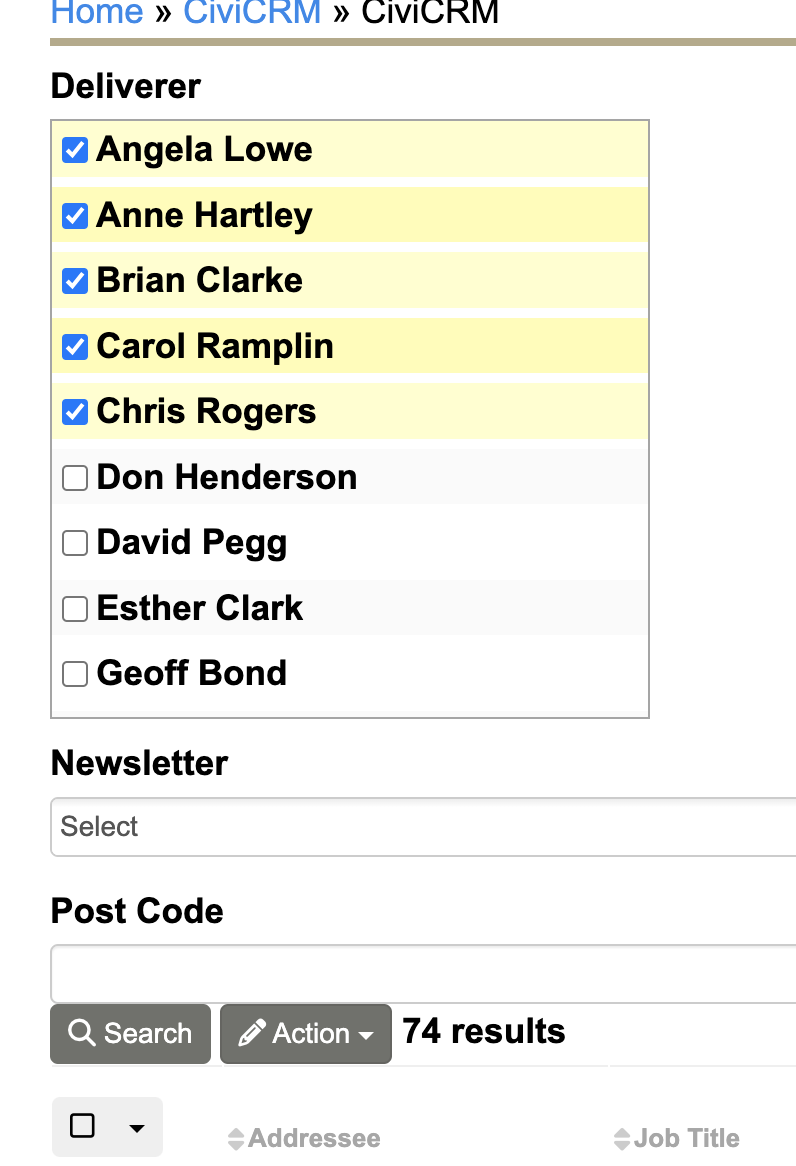The height and width of the screenshot is (1166, 796).
Task: Select Geoff Bond in the Deliverer list
Action: [x=75, y=674]
